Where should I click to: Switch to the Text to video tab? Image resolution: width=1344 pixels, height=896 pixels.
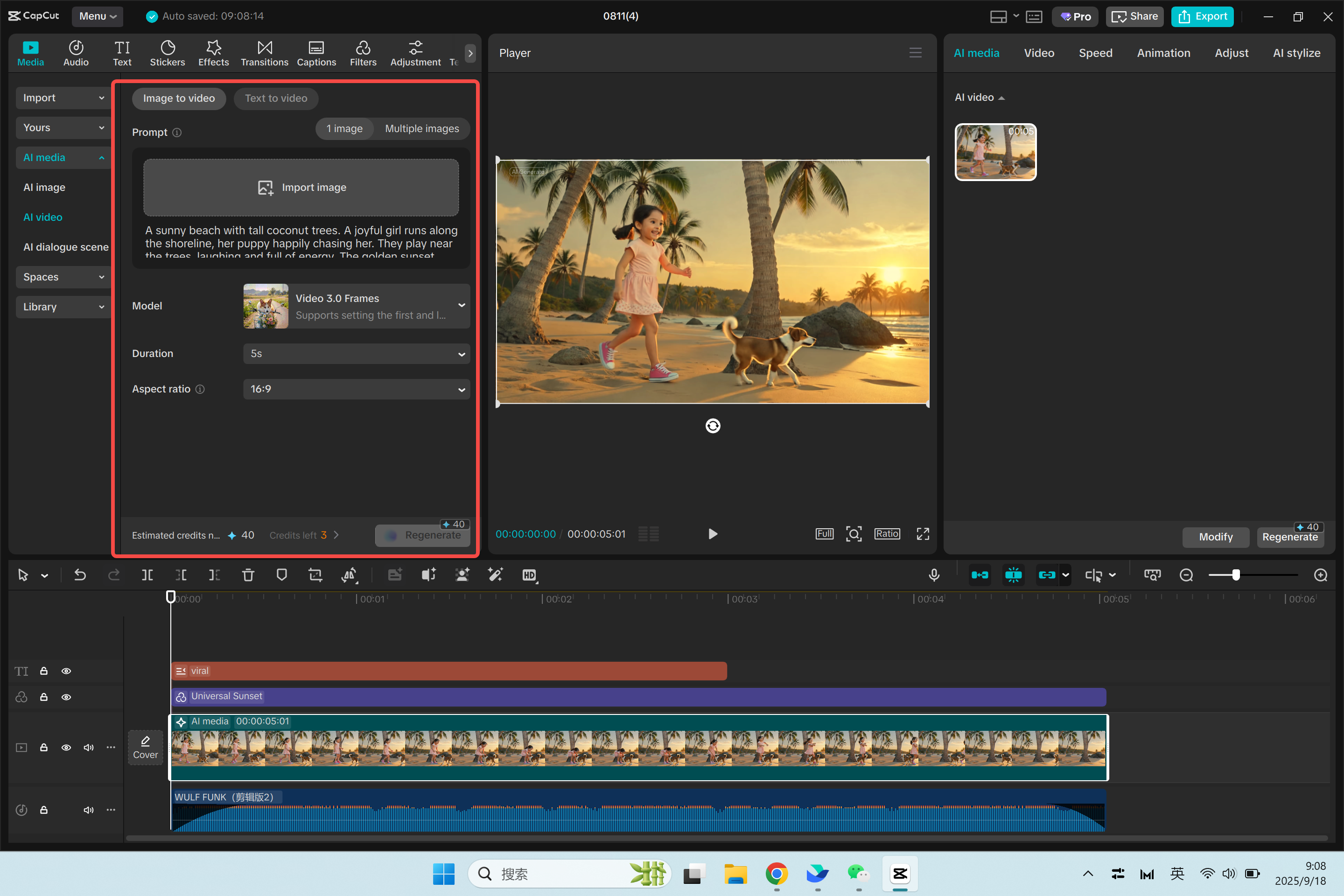coord(276,98)
